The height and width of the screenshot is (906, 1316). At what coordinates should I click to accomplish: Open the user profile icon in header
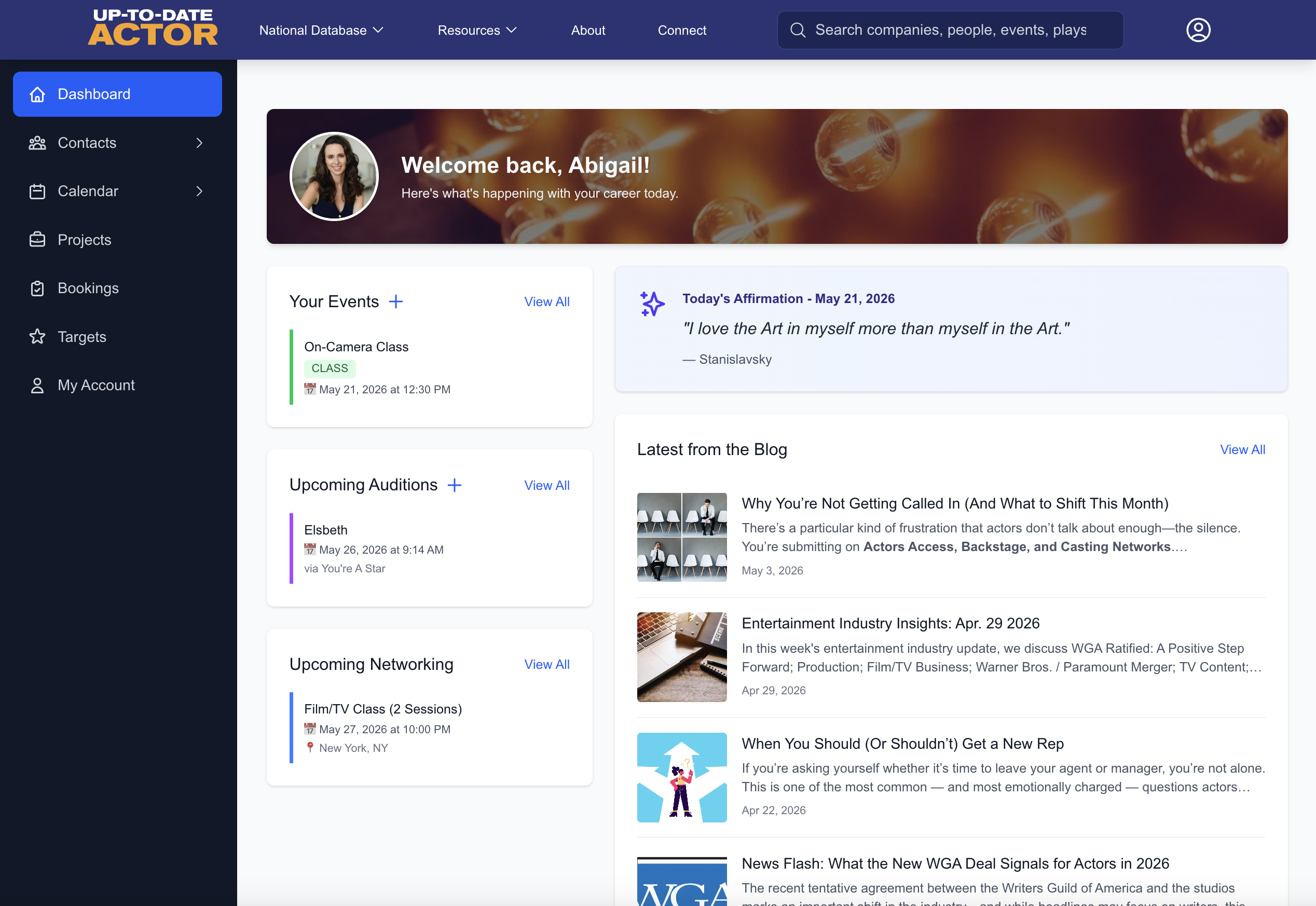point(1198,30)
